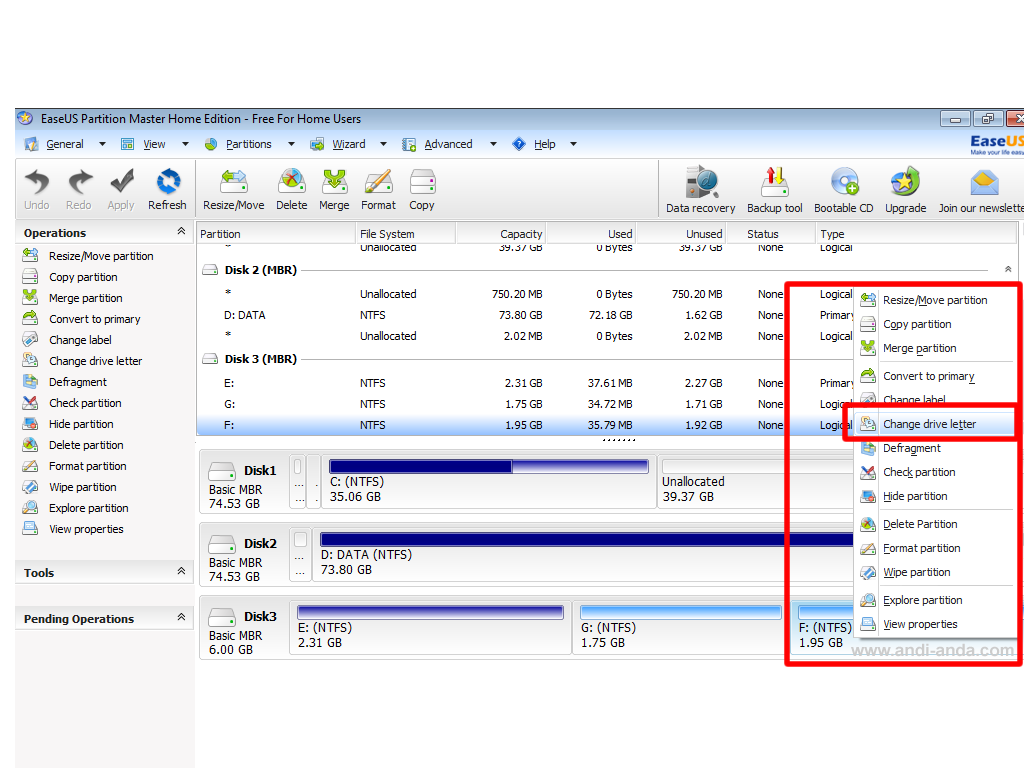This screenshot has width=1024, height=768.
Task: Click the Undo toolbar icon
Action: click(37, 188)
